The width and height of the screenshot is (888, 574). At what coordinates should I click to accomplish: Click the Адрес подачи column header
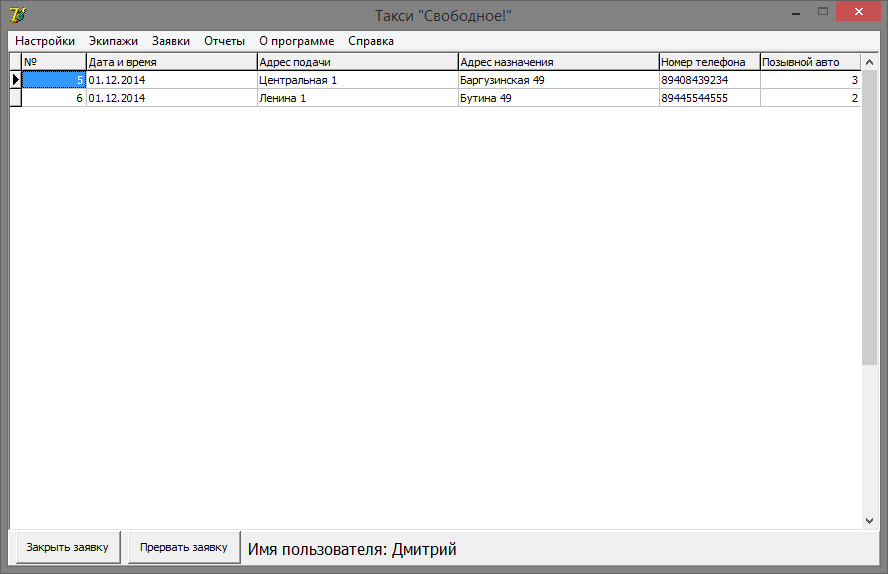[357, 62]
